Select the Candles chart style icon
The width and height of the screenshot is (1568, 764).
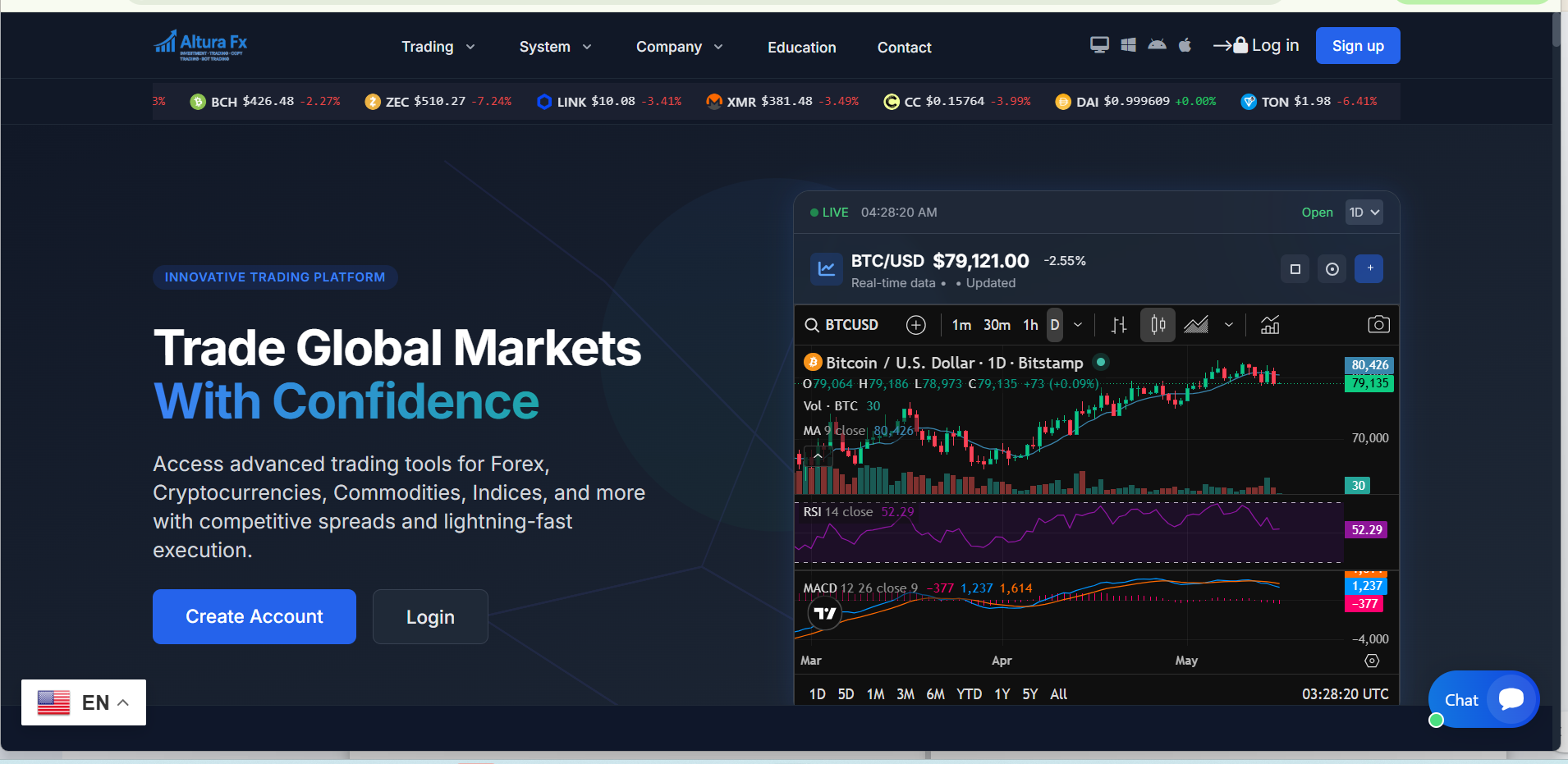[1158, 325]
